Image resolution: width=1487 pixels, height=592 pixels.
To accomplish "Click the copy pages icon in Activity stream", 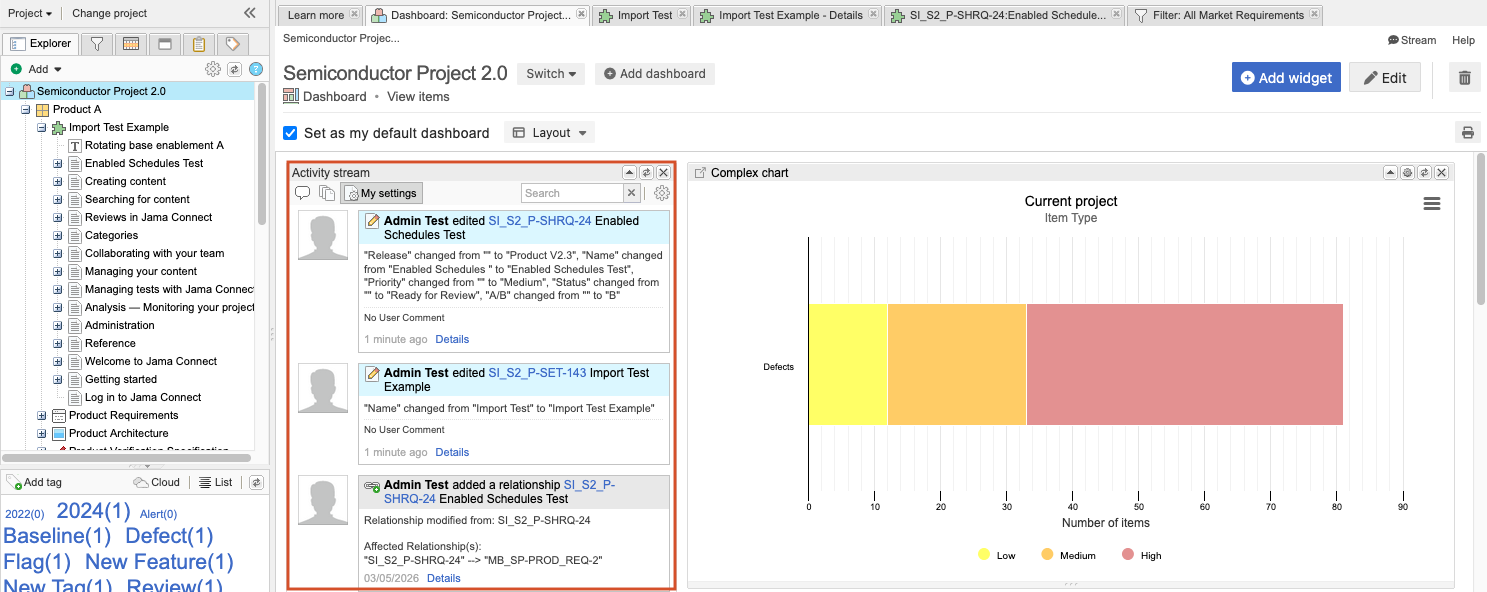I will (327, 193).
